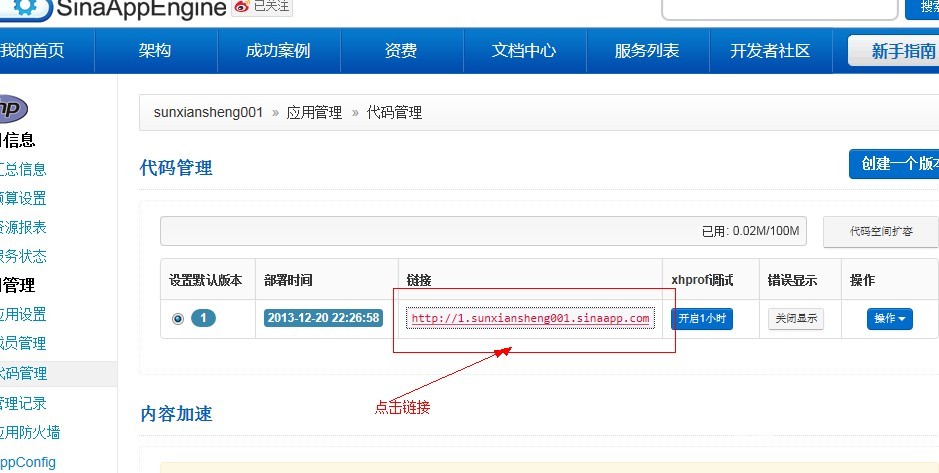Screen dimensions: 939x473
Task: Open 管理记录 in the sidebar
Action: point(23,404)
